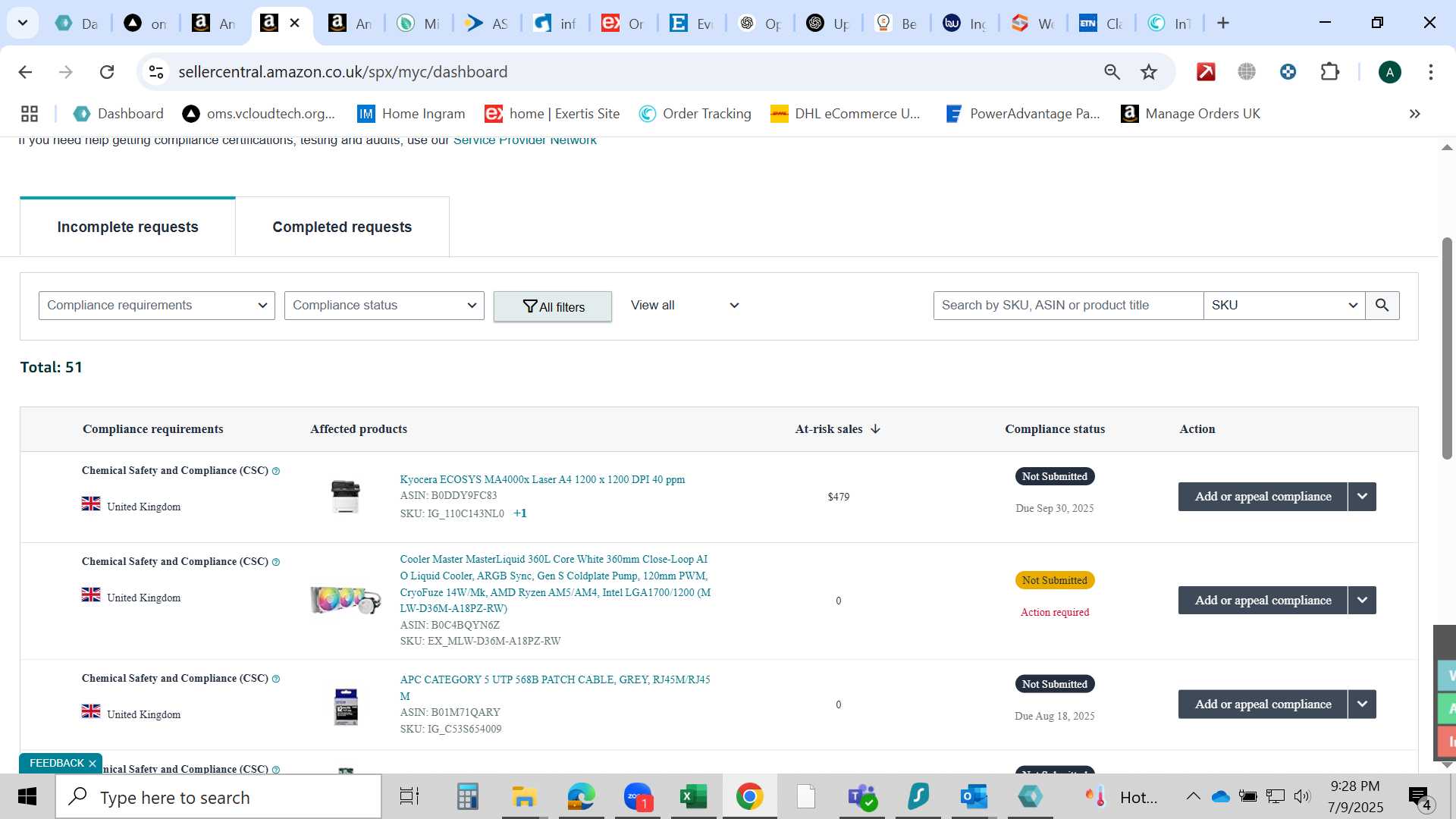Open the bookmarks apps grid icon
Image resolution: width=1456 pixels, height=819 pixels.
pyautogui.click(x=30, y=114)
